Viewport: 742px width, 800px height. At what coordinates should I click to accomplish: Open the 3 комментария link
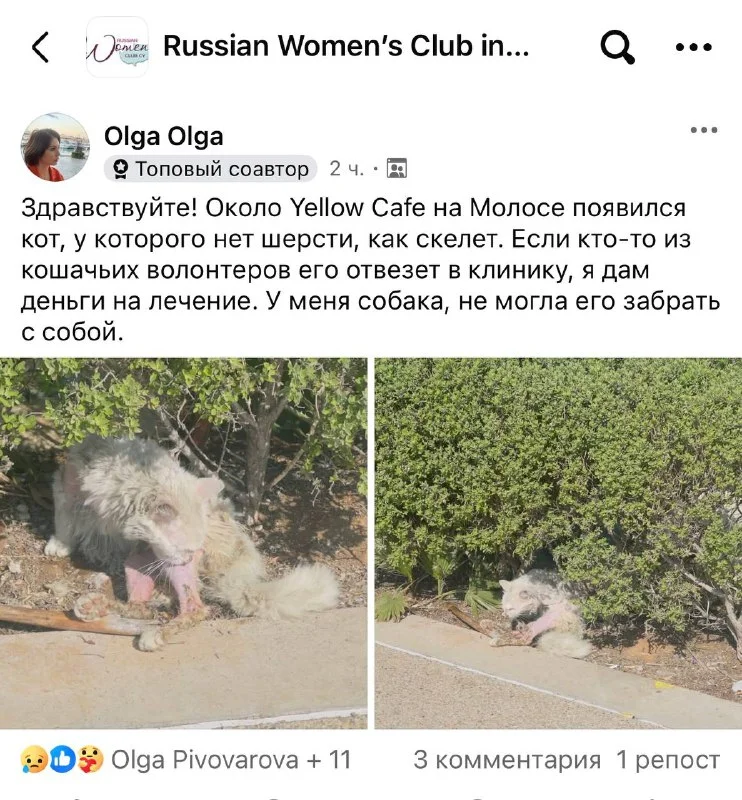click(x=507, y=760)
